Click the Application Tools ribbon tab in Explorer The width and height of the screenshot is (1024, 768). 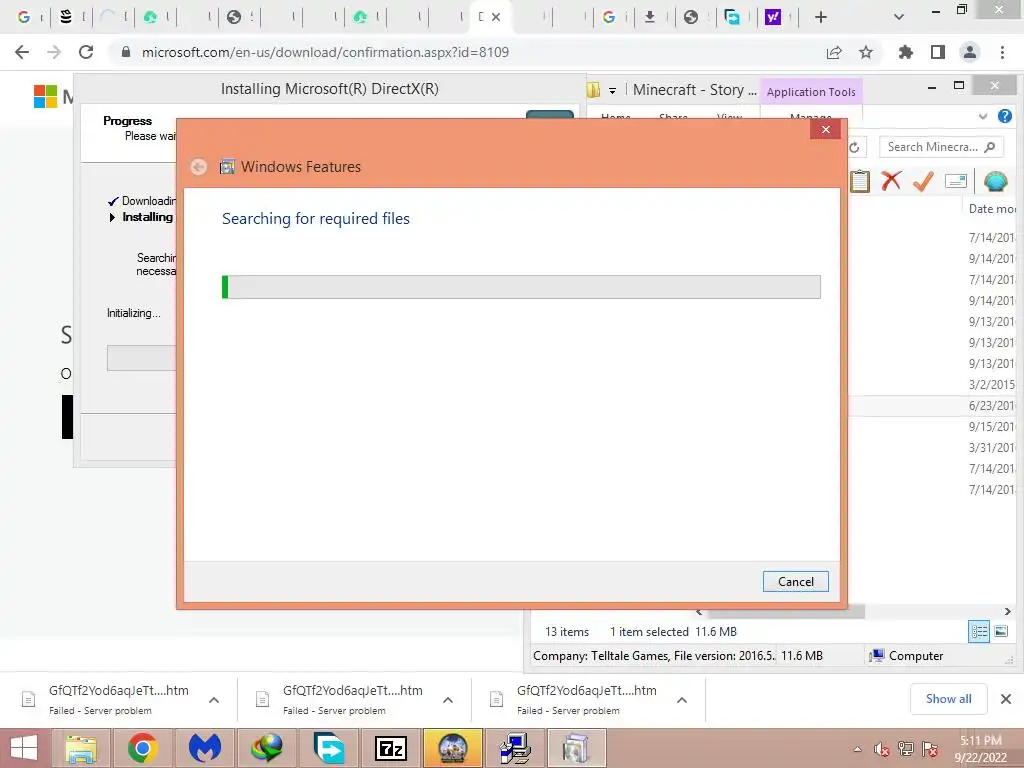(x=811, y=92)
